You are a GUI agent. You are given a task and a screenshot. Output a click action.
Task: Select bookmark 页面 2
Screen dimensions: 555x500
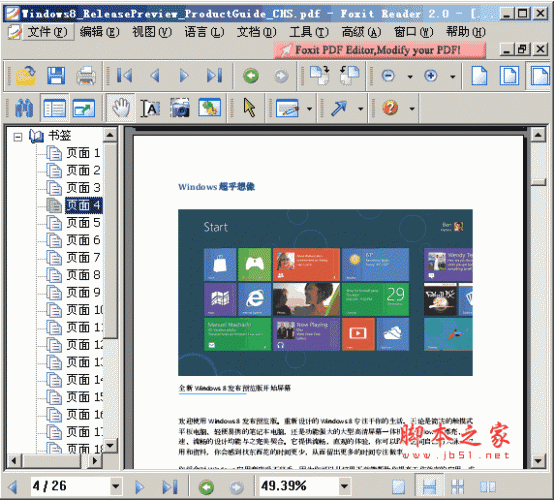(x=83, y=171)
